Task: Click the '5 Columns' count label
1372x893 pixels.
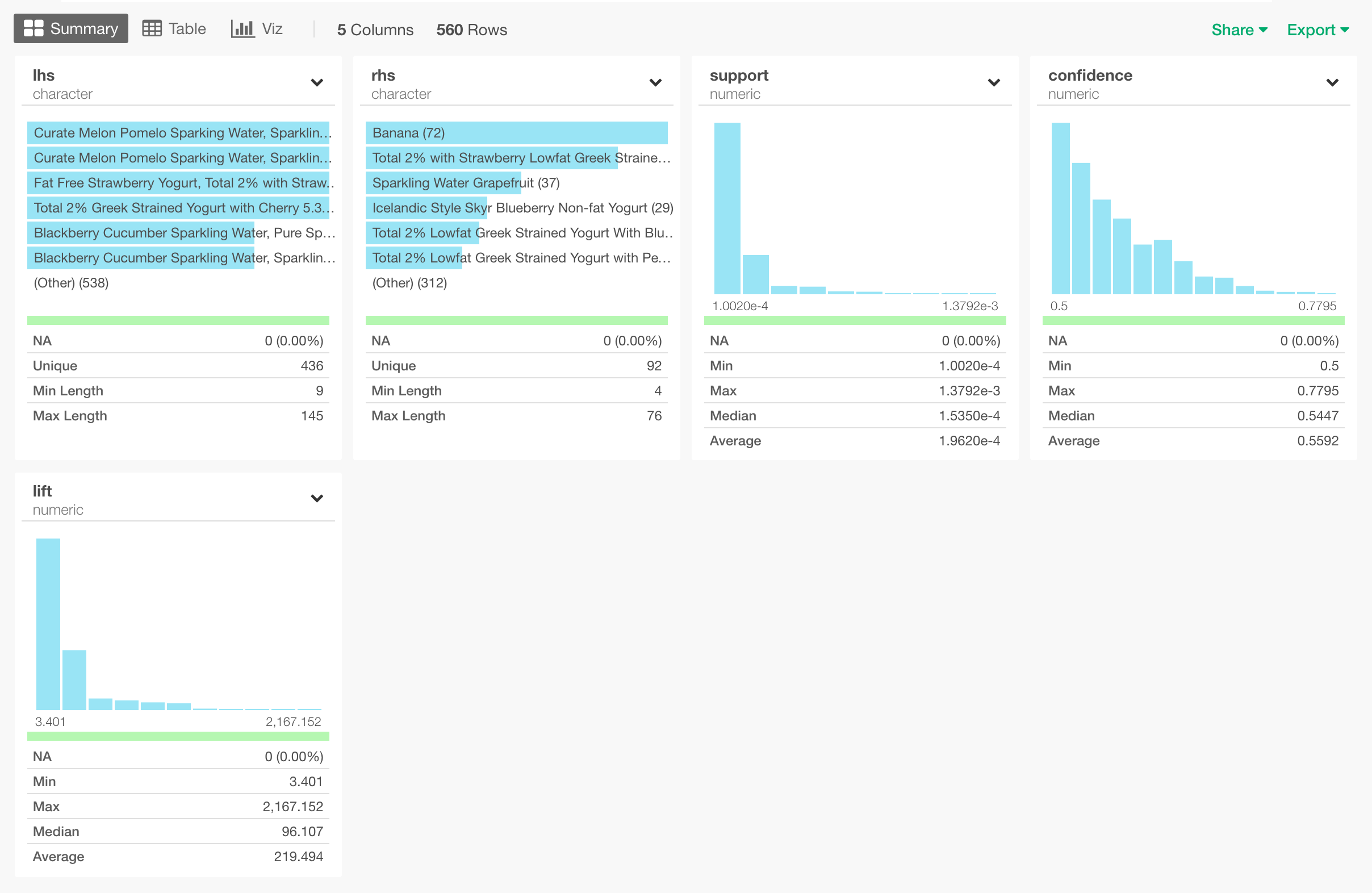Action: pyautogui.click(x=375, y=30)
